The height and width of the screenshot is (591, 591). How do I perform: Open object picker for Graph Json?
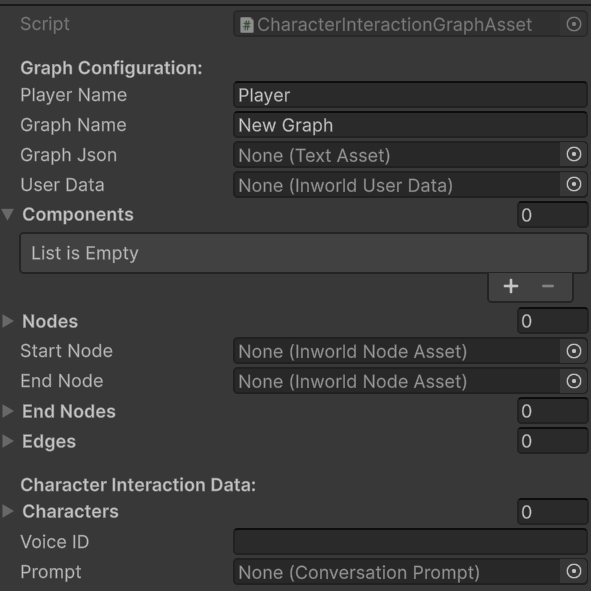tap(574, 155)
